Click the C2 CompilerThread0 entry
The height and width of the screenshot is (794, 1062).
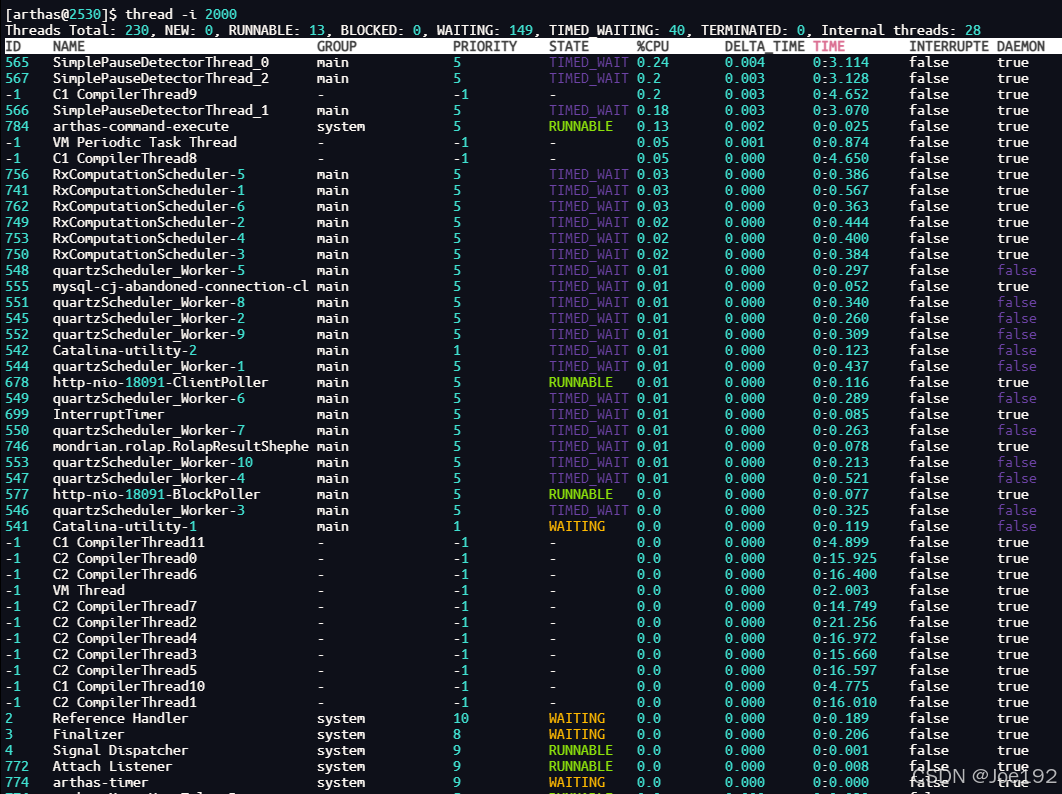tap(125, 559)
